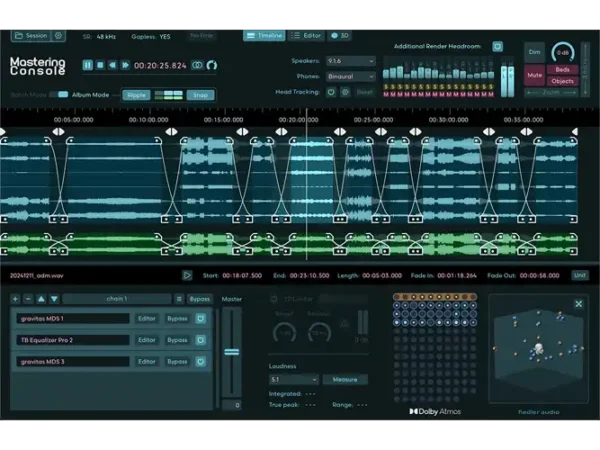Toggle power for gravitas MDS 3
This screenshot has height=450, width=600.
[201, 362]
